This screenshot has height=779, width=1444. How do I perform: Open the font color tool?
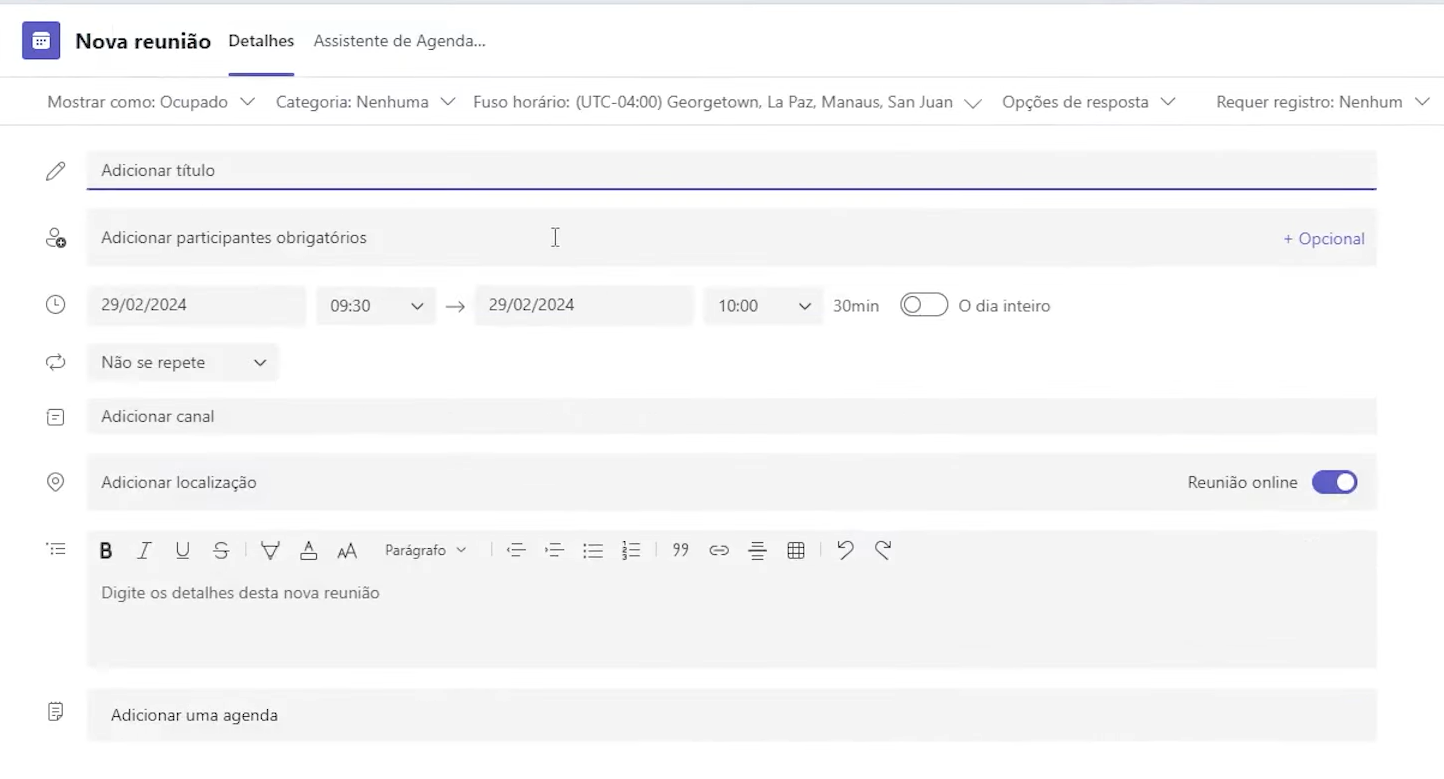[309, 550]
